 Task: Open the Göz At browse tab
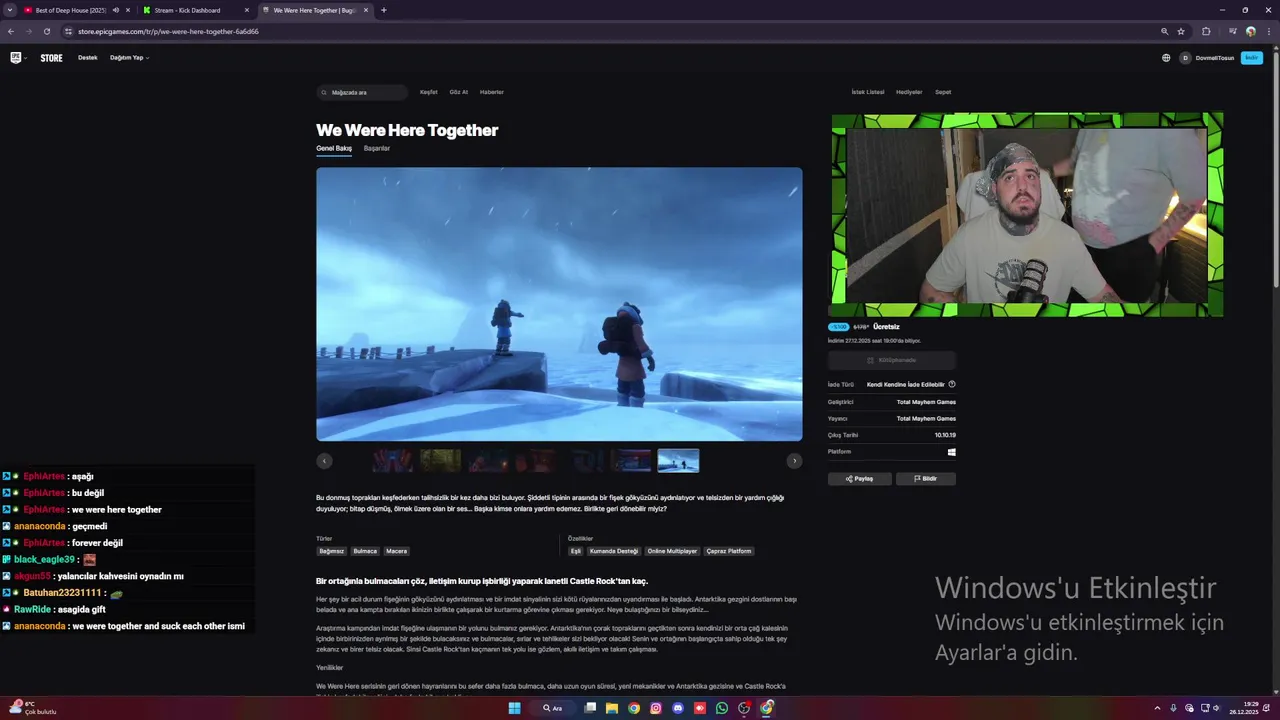tap(459, 92)
